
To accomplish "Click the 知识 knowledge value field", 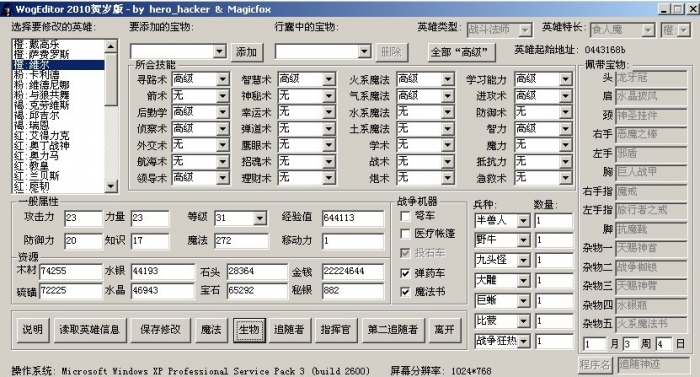I will coord(150,241).
